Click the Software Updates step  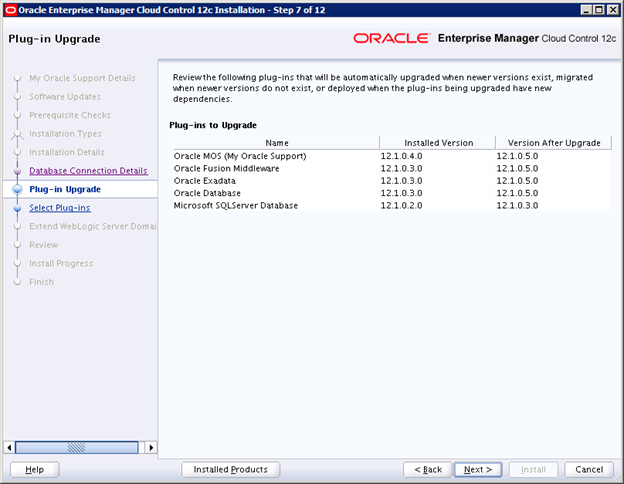pos(65,97)
